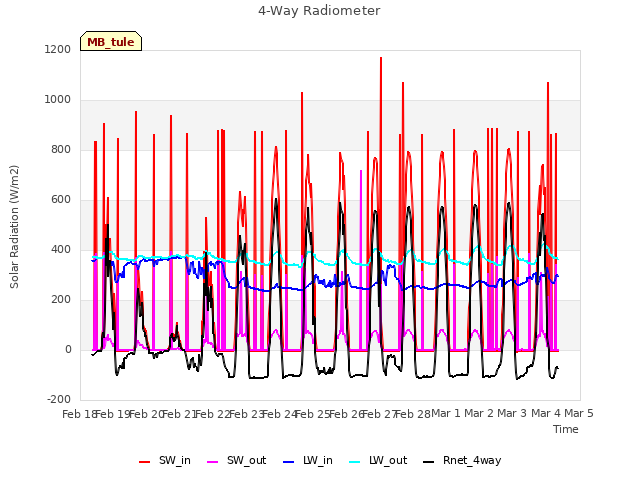Click the 200 y-axis tick label
Image resolution: width=640 pixels, height=480 pixels.
(x=61, y=300)
